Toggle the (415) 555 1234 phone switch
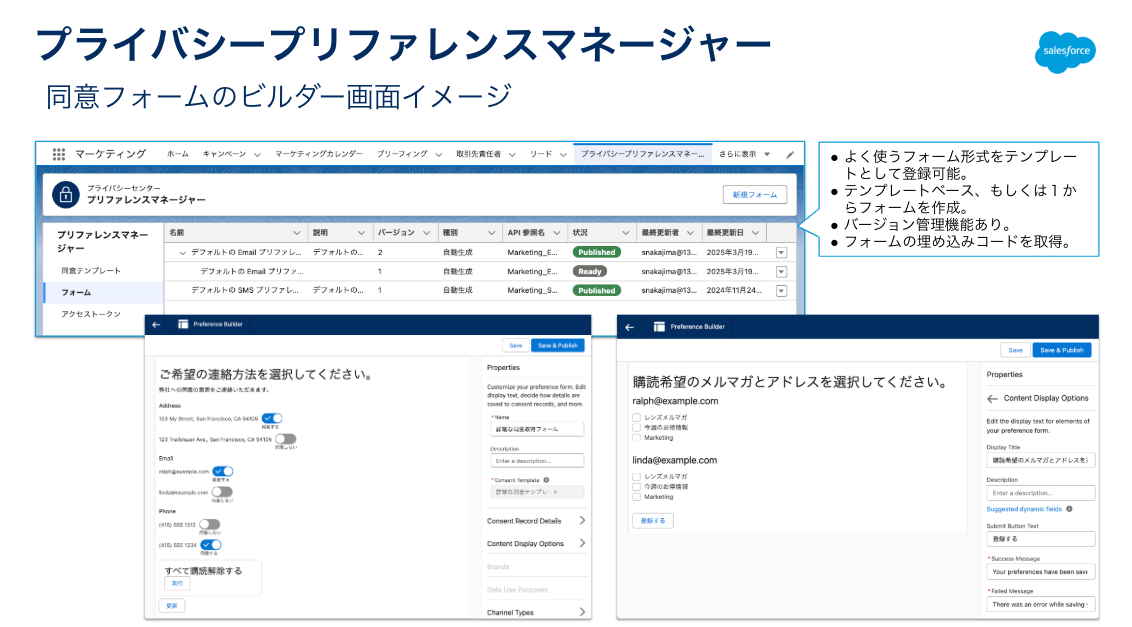This screenshot has height=627, width=1132. (x=211, y=545)
